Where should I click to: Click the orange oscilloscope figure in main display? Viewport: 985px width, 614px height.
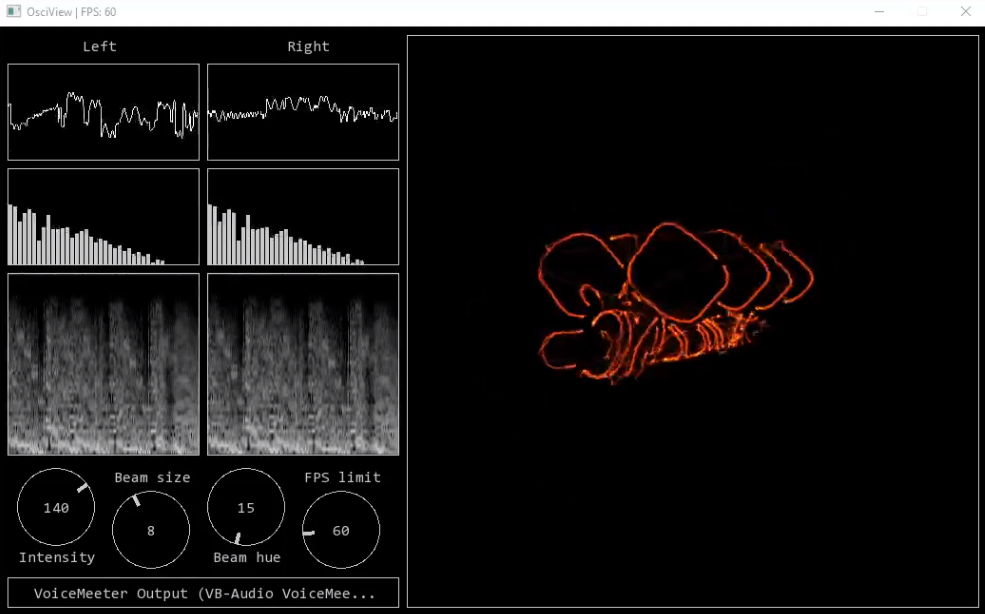pos(675,302)
